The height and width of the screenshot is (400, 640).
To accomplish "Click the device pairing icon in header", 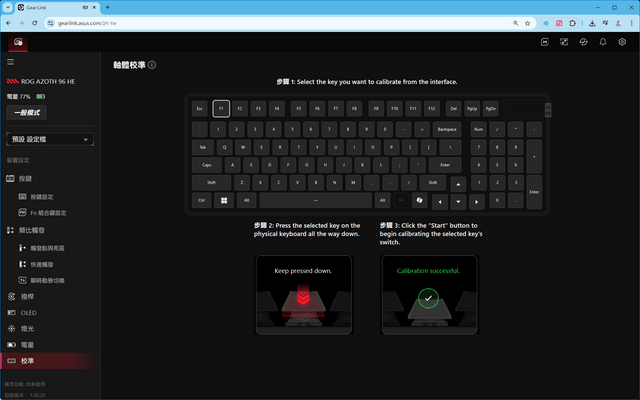I will click(x=564, y=42).
